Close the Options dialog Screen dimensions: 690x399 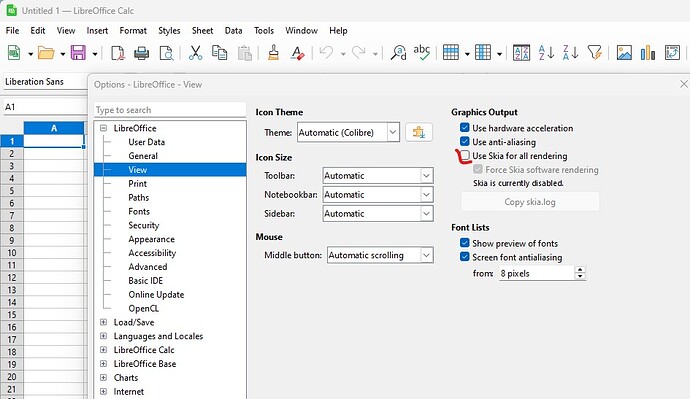click(x=683, y=84)
